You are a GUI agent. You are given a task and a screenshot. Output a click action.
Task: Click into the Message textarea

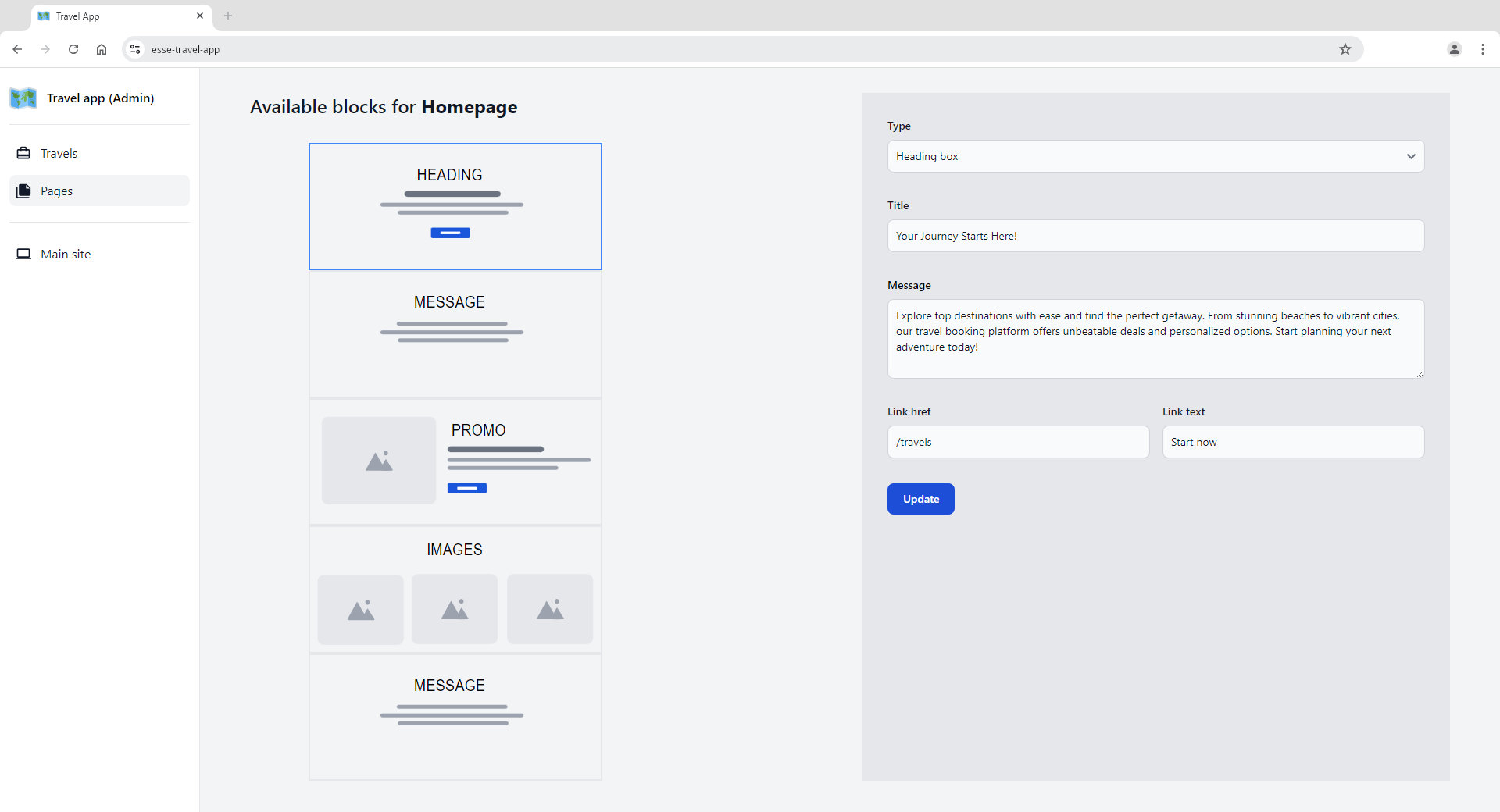pyautogui.click(x=1155, y=339)
